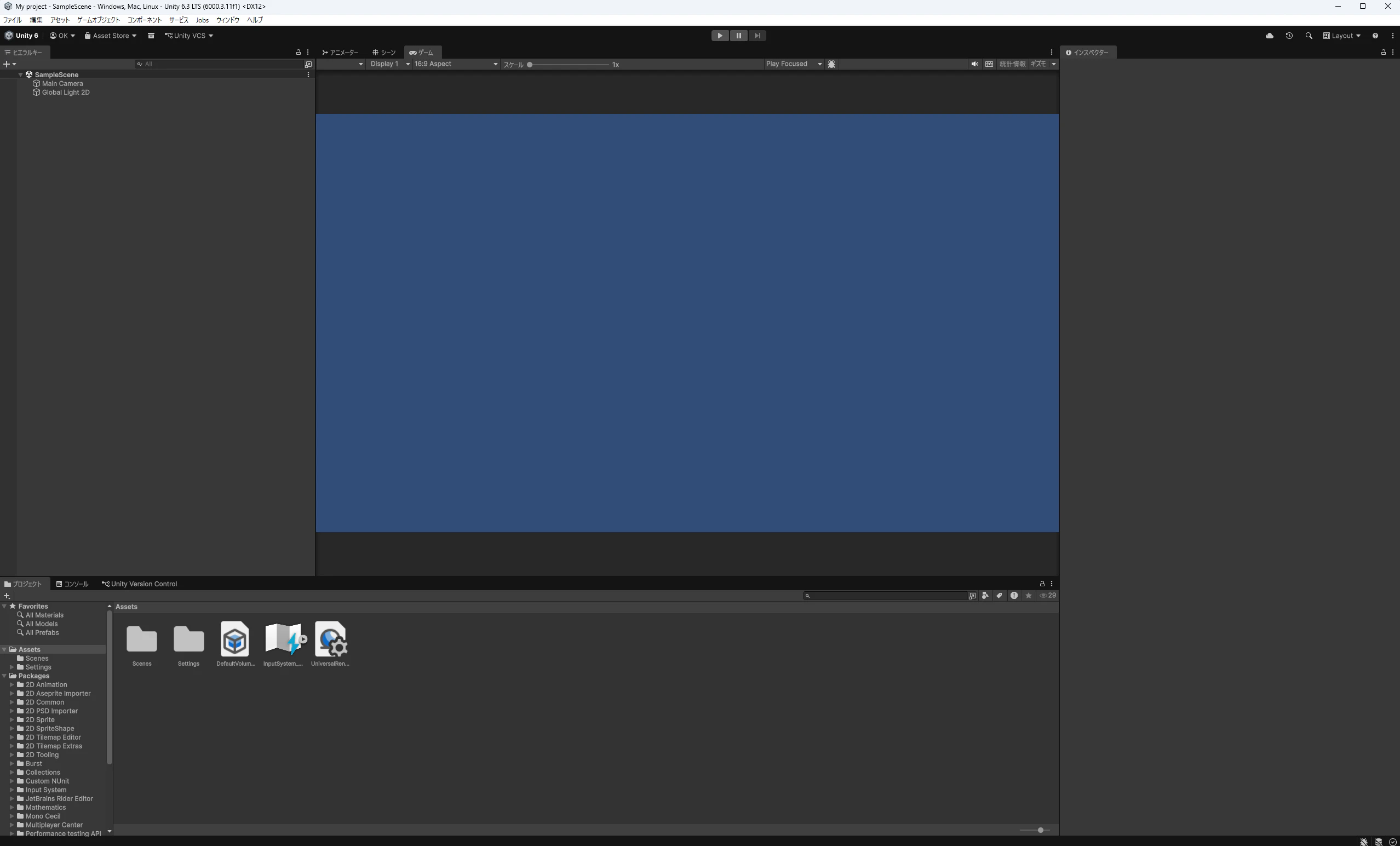
Task: Click Project panel search field
Action: pyautogui.click(x=885, y=596)
